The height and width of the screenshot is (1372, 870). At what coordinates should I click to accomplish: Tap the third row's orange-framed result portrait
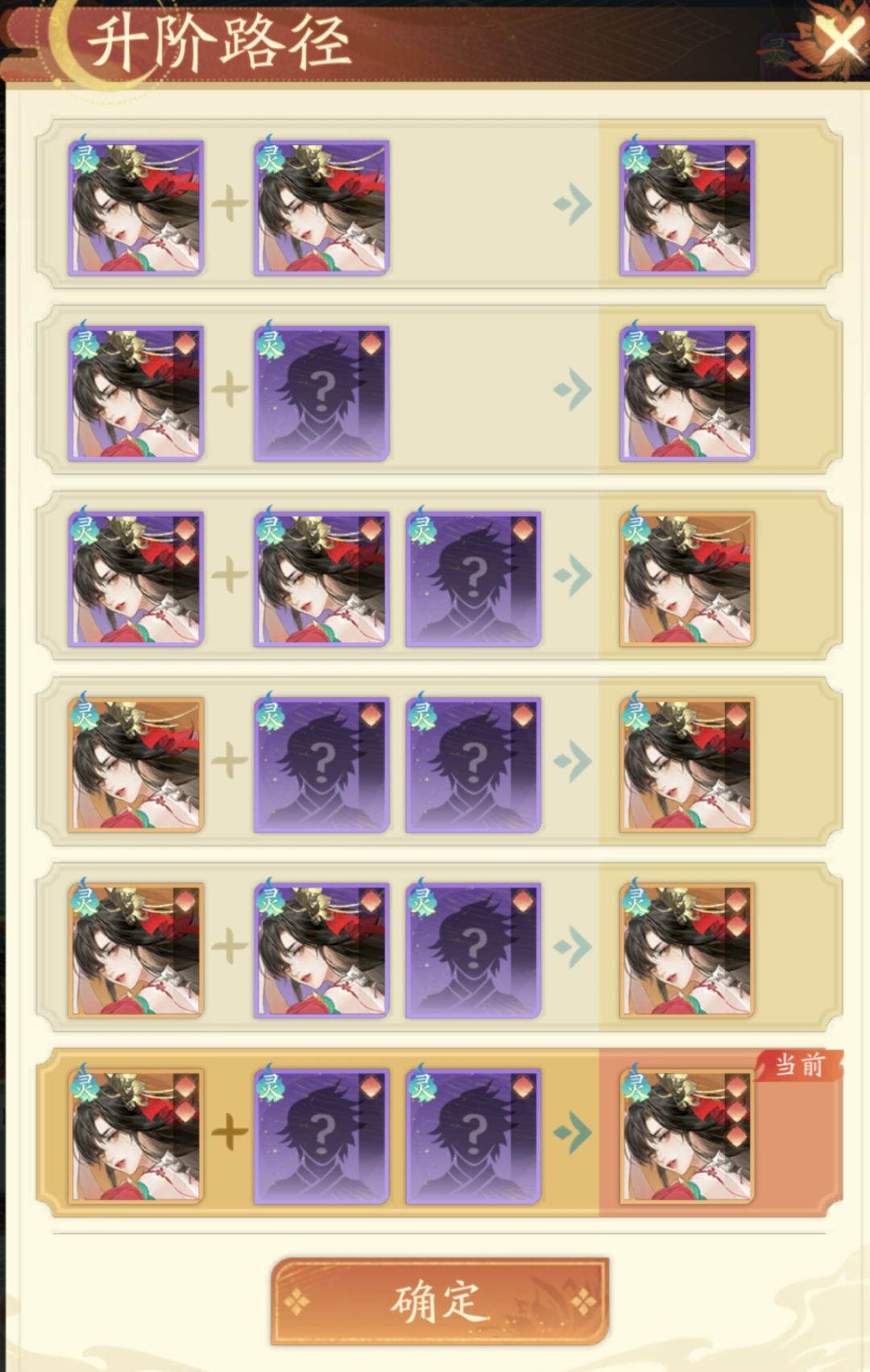(x=686, y=578)
